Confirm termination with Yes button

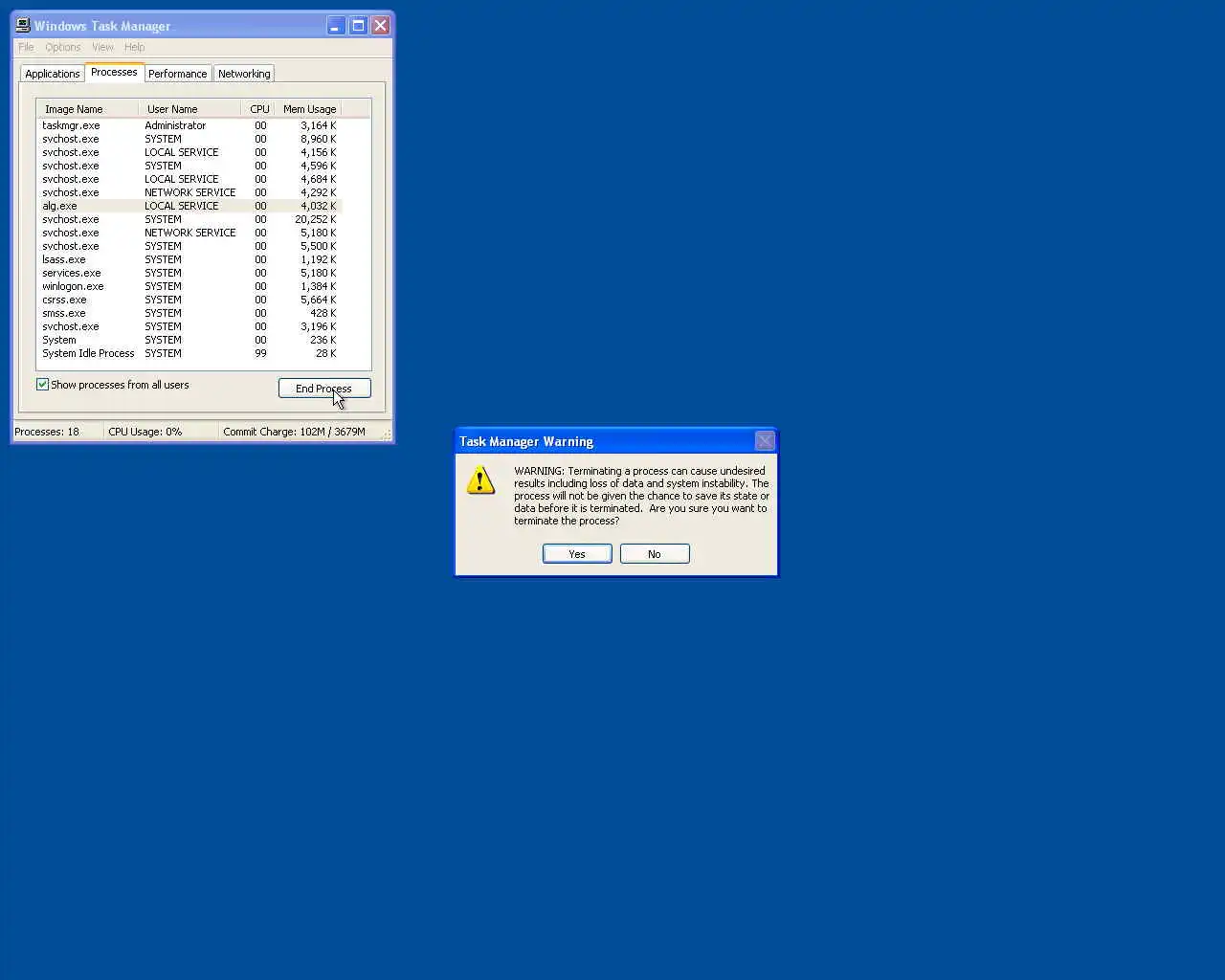(577, 554)
